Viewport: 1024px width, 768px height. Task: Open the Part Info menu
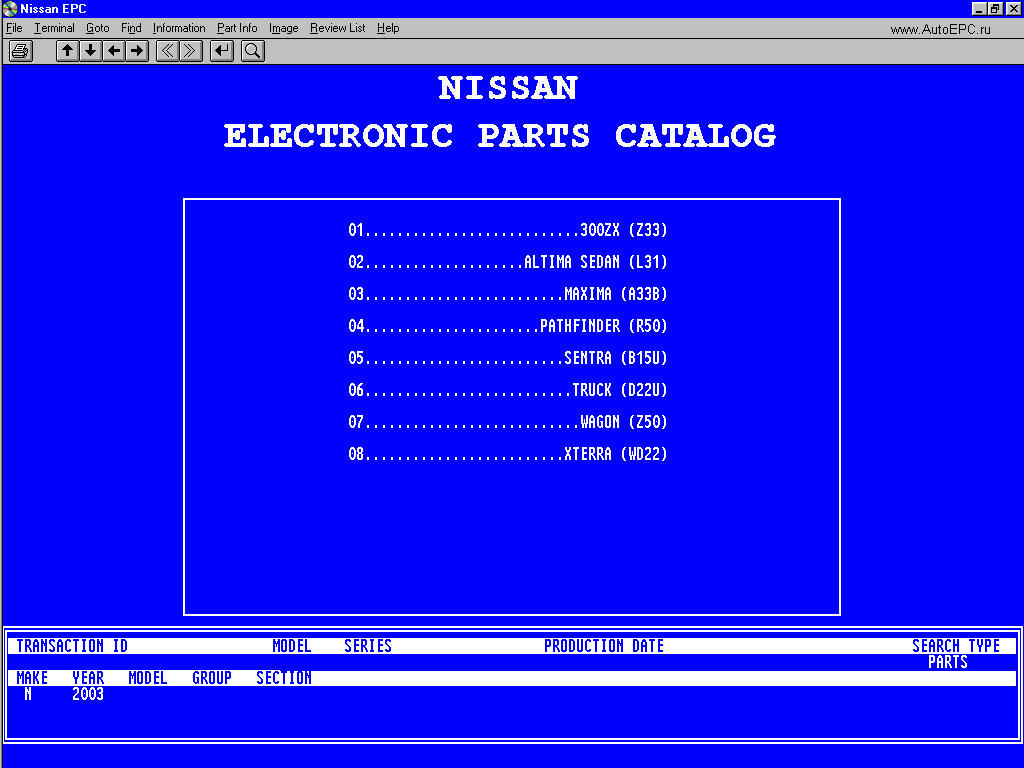(x=236, y=28)
